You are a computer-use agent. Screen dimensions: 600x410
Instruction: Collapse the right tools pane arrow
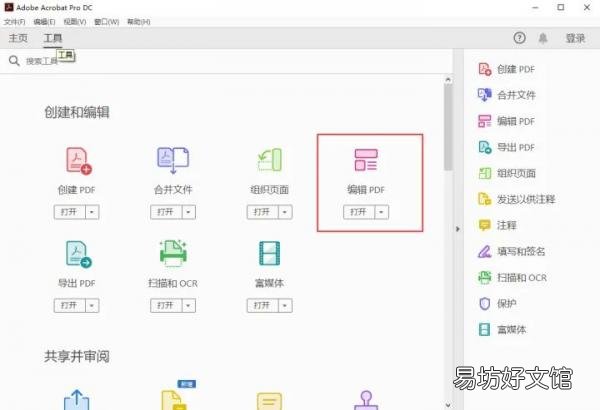[x=458, y=229]
